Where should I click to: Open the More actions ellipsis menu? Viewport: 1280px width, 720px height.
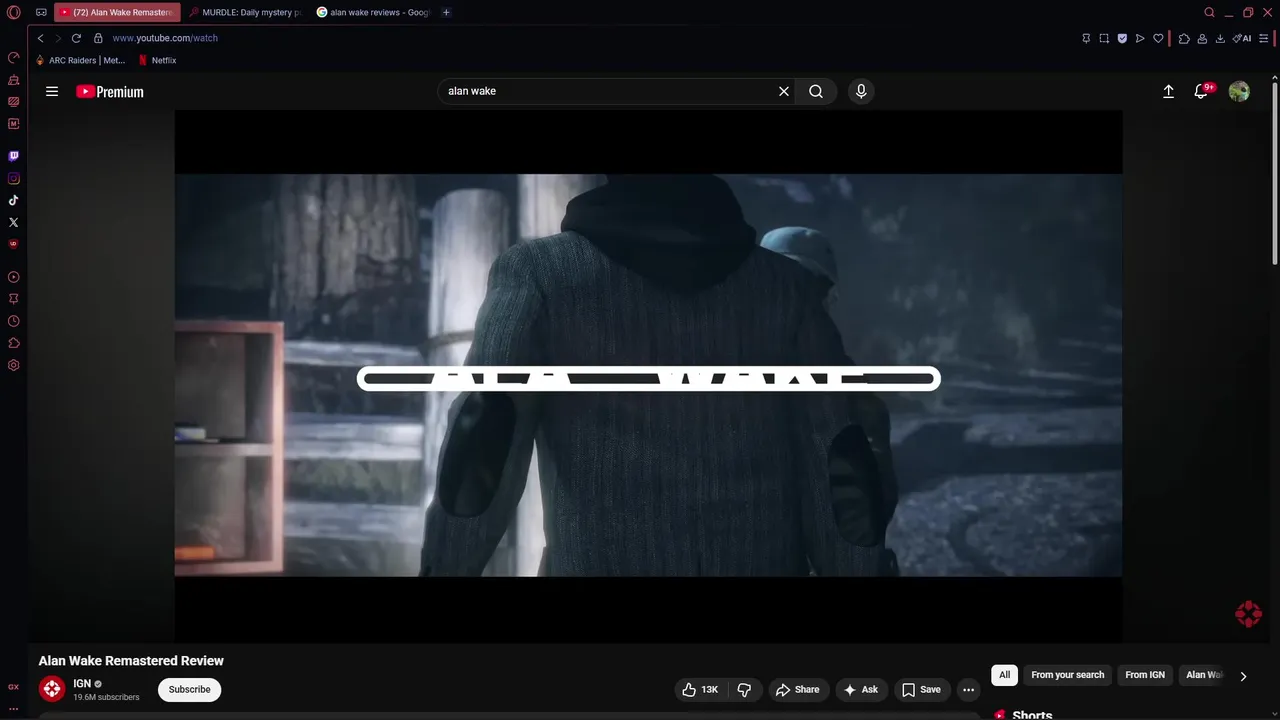(x=968, y=690)
